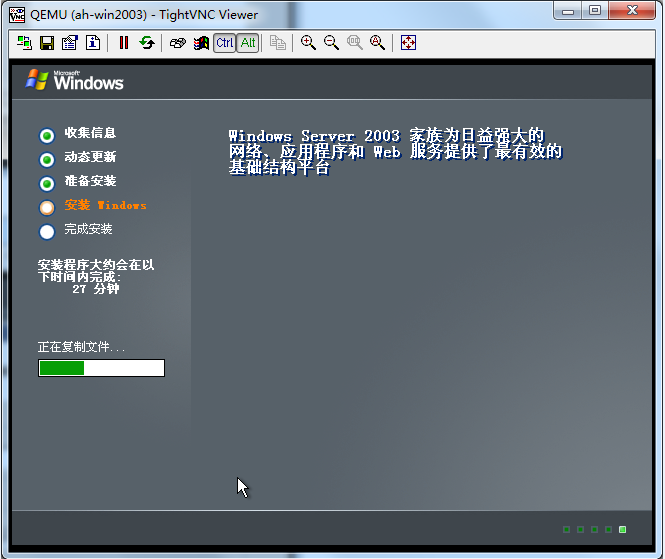This screenshot has width=665, height=559.
Task: Send Ctrl+Alt+Del to the remote machine
Action: point(177,43)
